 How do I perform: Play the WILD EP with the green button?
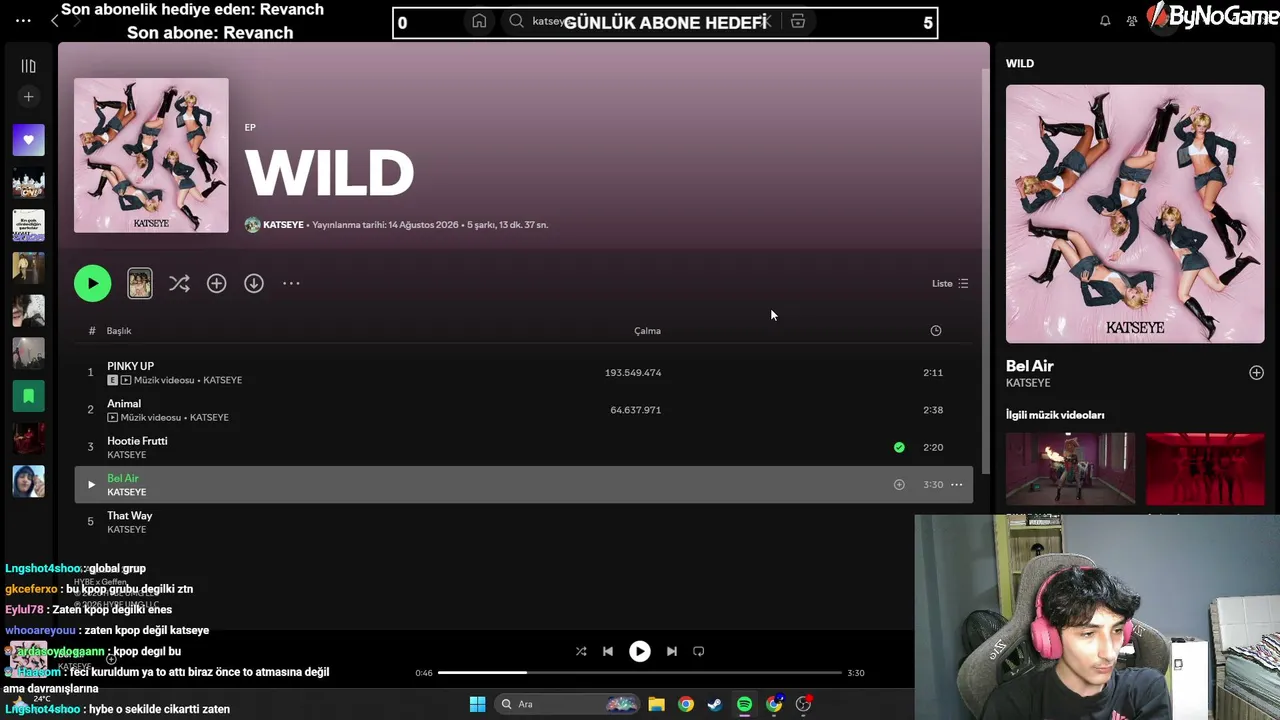click(92, 283)
